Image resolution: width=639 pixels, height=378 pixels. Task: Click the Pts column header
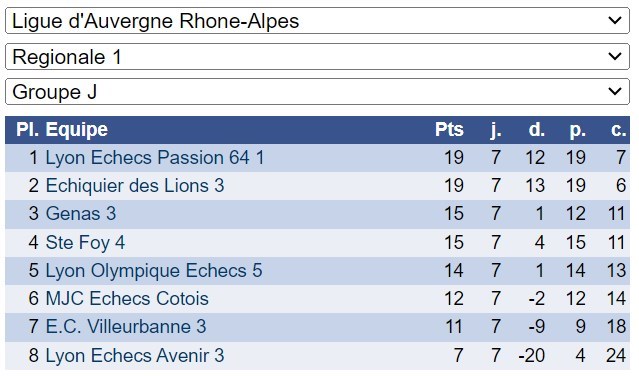tap(449, 130)
